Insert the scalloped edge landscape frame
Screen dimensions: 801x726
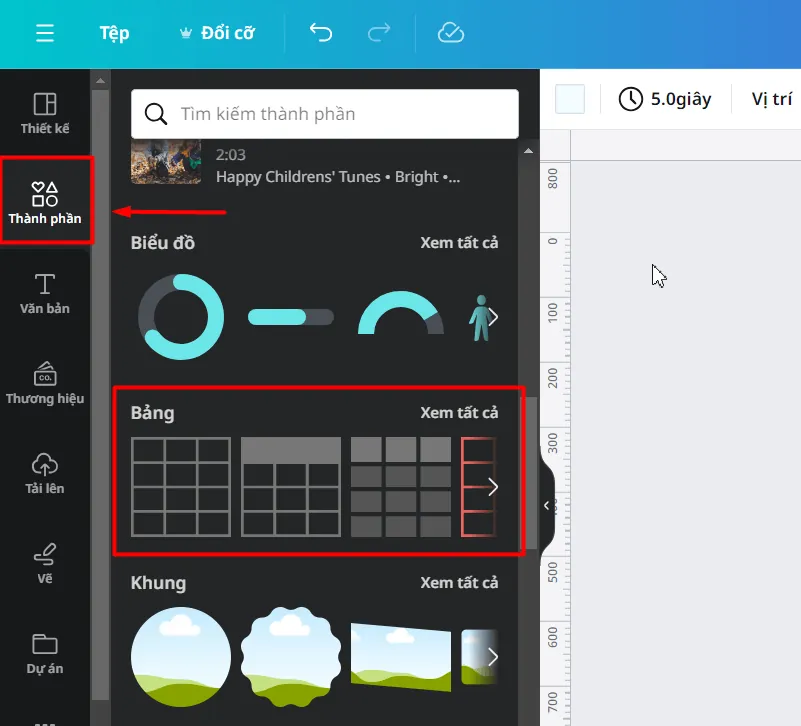[291, 657]
